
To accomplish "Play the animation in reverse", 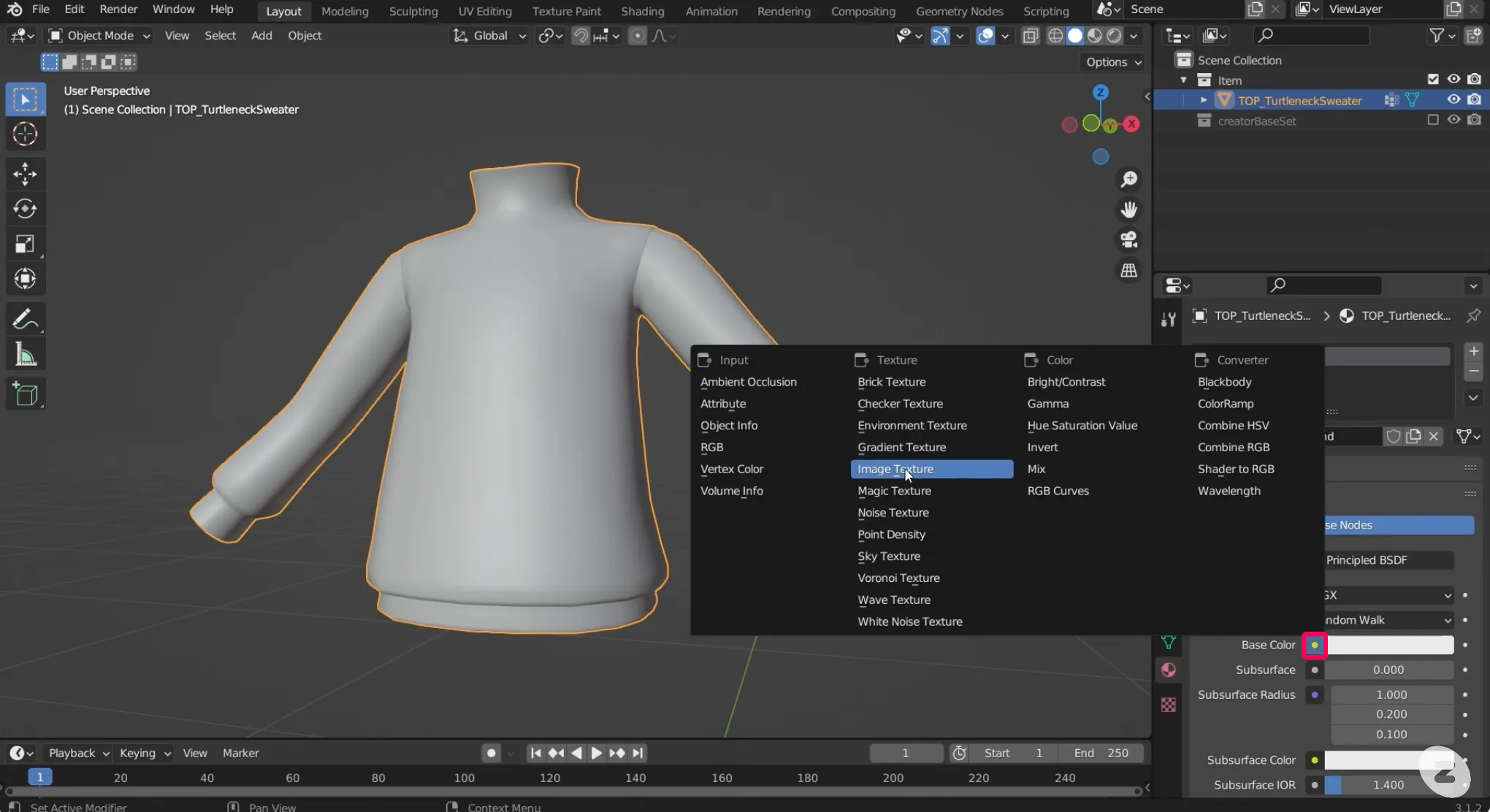I will tap(576, 753).
